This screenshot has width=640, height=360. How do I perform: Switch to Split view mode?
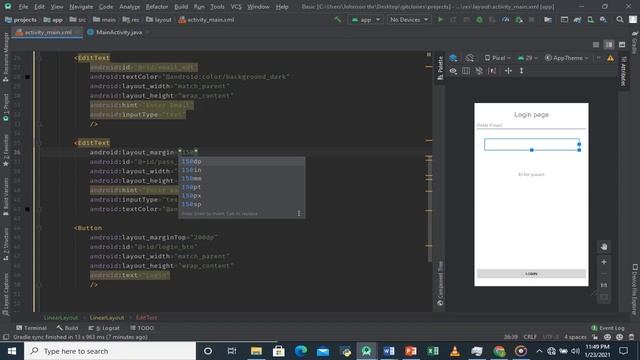(x=609, y=44)
